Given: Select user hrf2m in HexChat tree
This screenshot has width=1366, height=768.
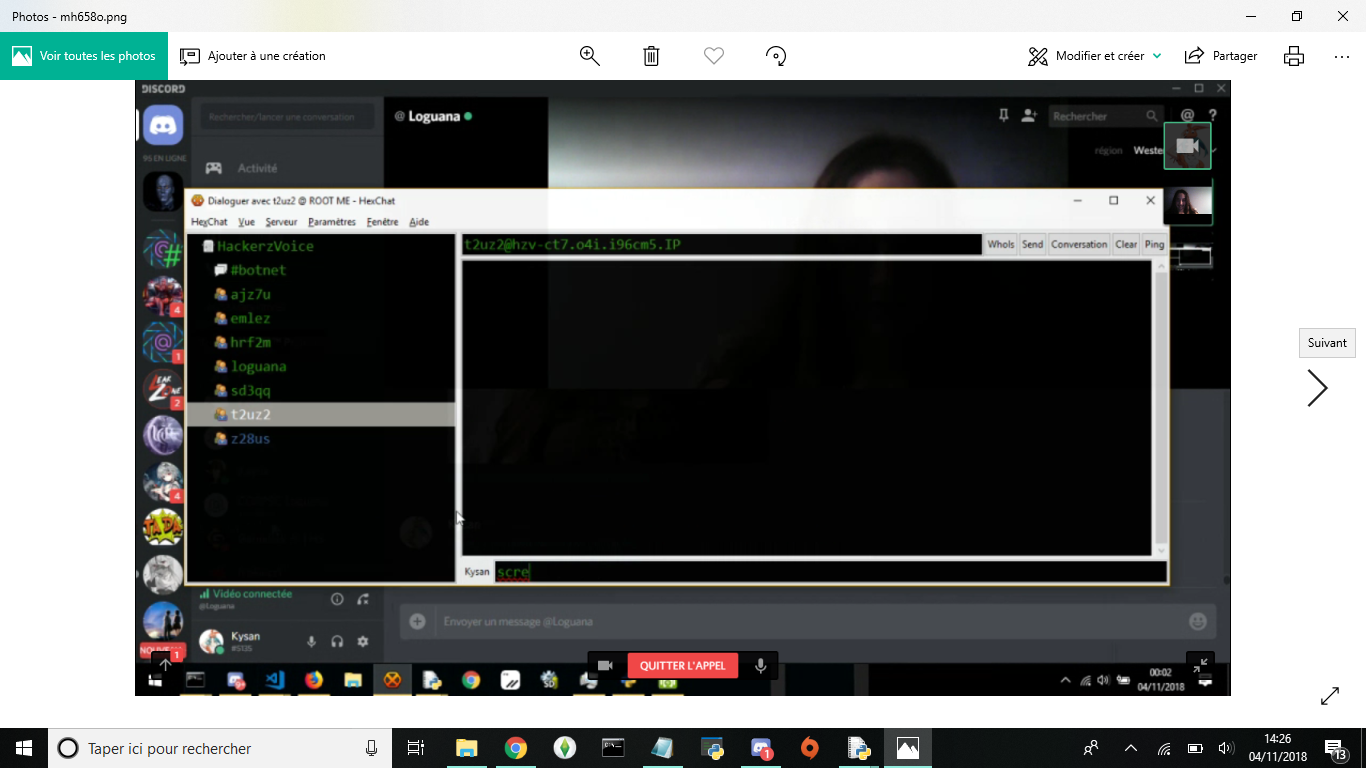Looking at the screenshot, I should [x=250, y=342].
